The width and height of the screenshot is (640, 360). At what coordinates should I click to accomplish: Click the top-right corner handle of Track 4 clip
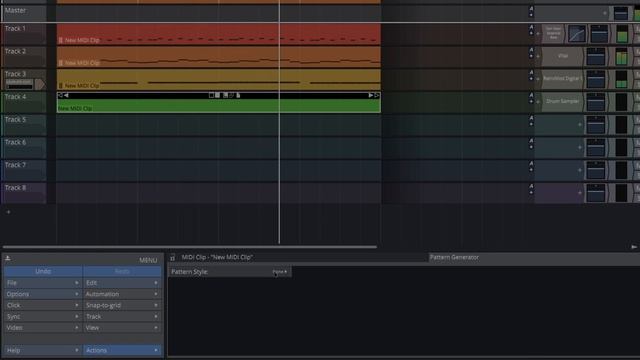click(377, 95)
